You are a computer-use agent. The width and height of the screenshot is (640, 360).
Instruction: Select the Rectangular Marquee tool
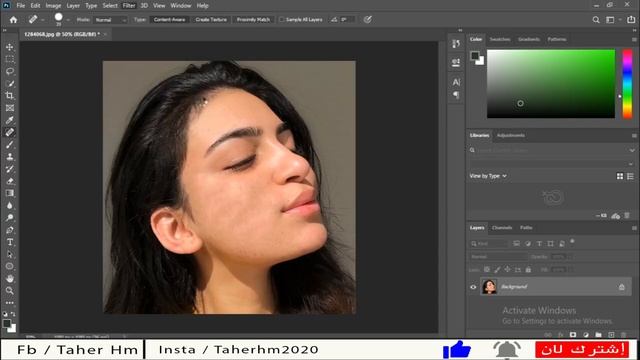[10, 60]
